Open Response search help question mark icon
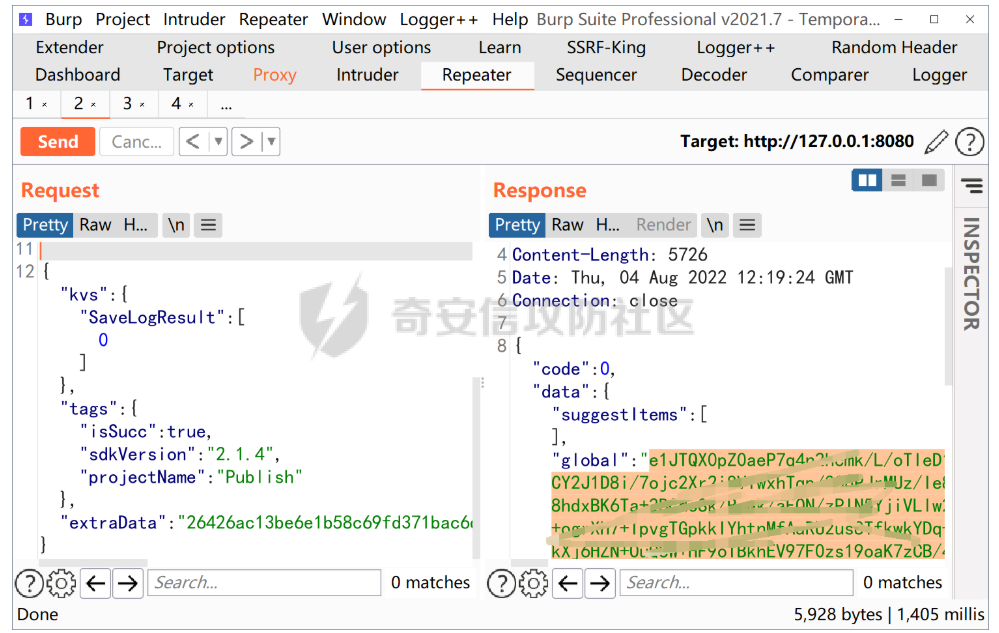Image resolution: width=999 pixels, height=633 pixels. (501, 583)
